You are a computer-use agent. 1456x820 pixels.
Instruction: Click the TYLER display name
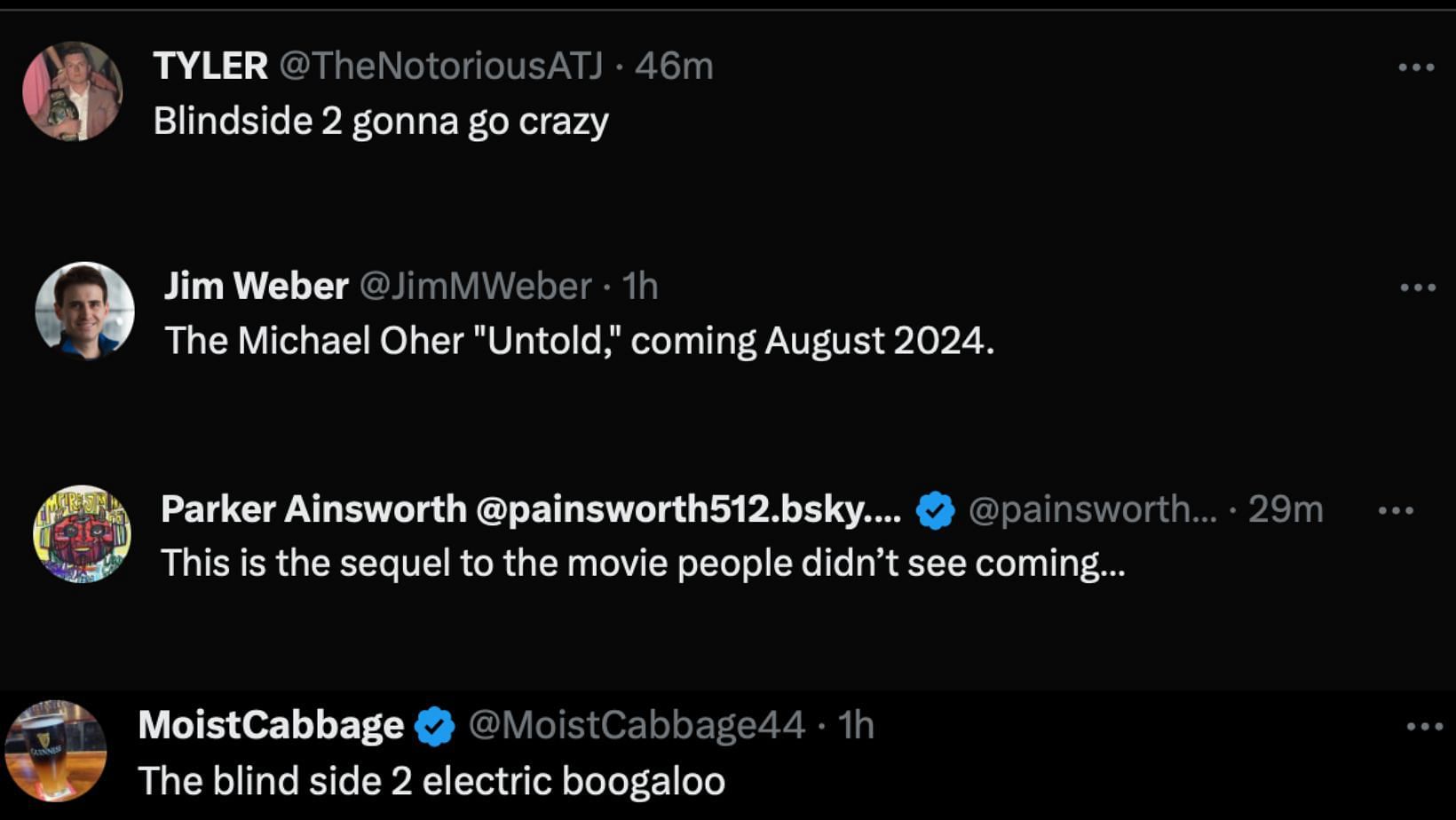click(210, 66)
